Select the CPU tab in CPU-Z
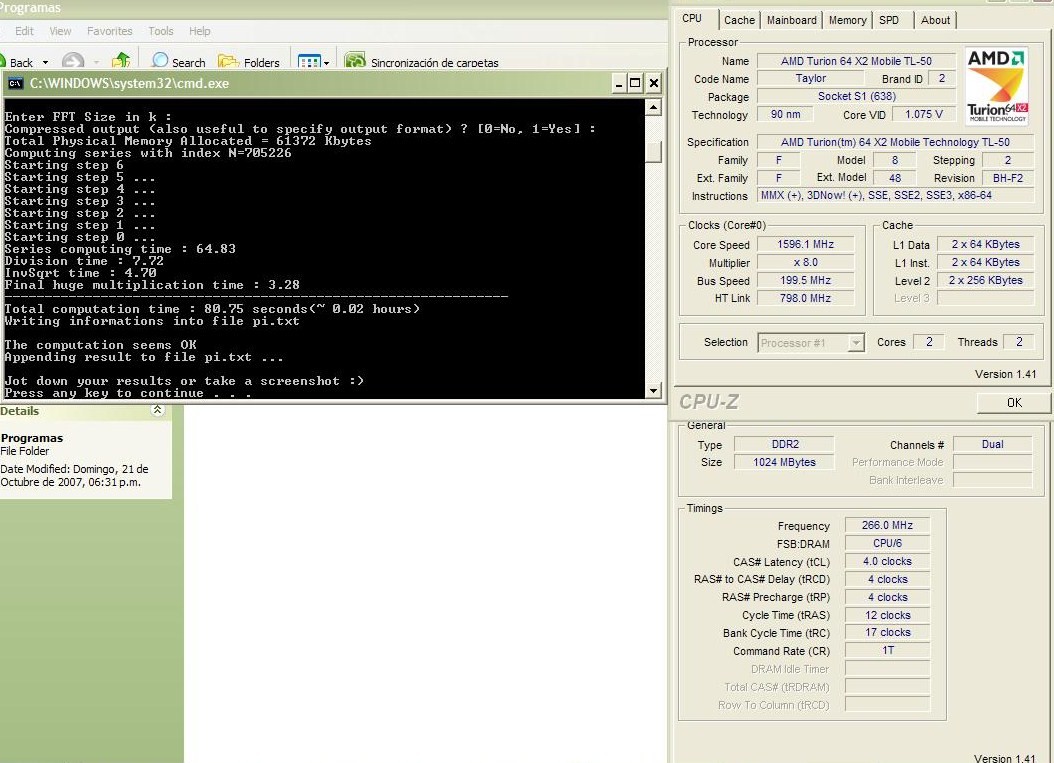 [692, 18]
